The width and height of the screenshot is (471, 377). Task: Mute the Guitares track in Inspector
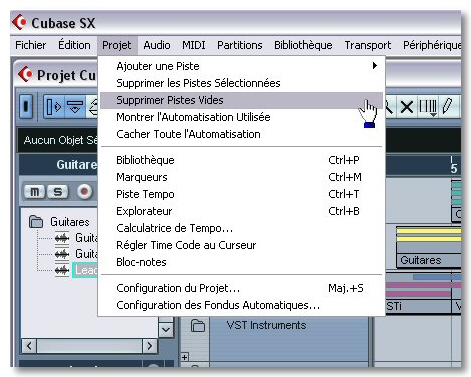click(x=35, y=192)
